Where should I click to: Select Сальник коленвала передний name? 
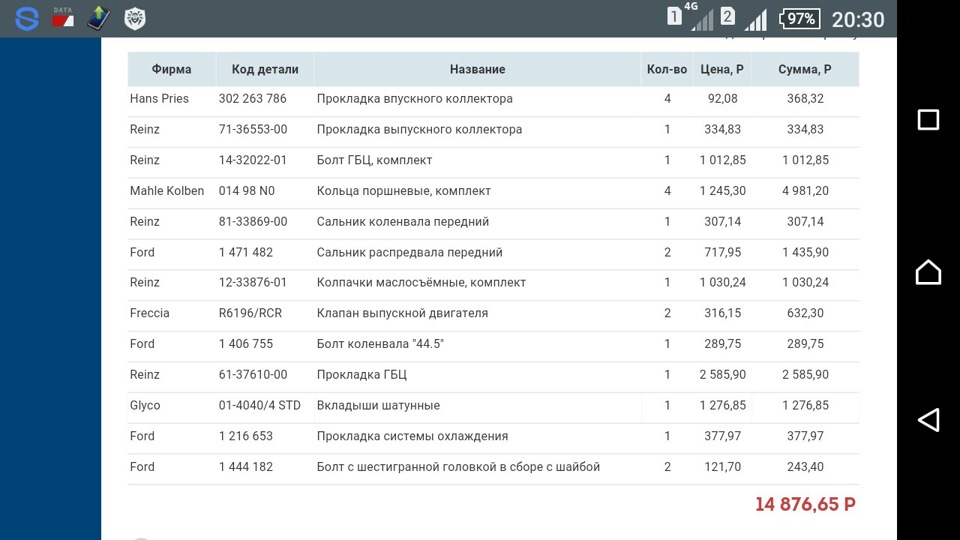point(403,221)
